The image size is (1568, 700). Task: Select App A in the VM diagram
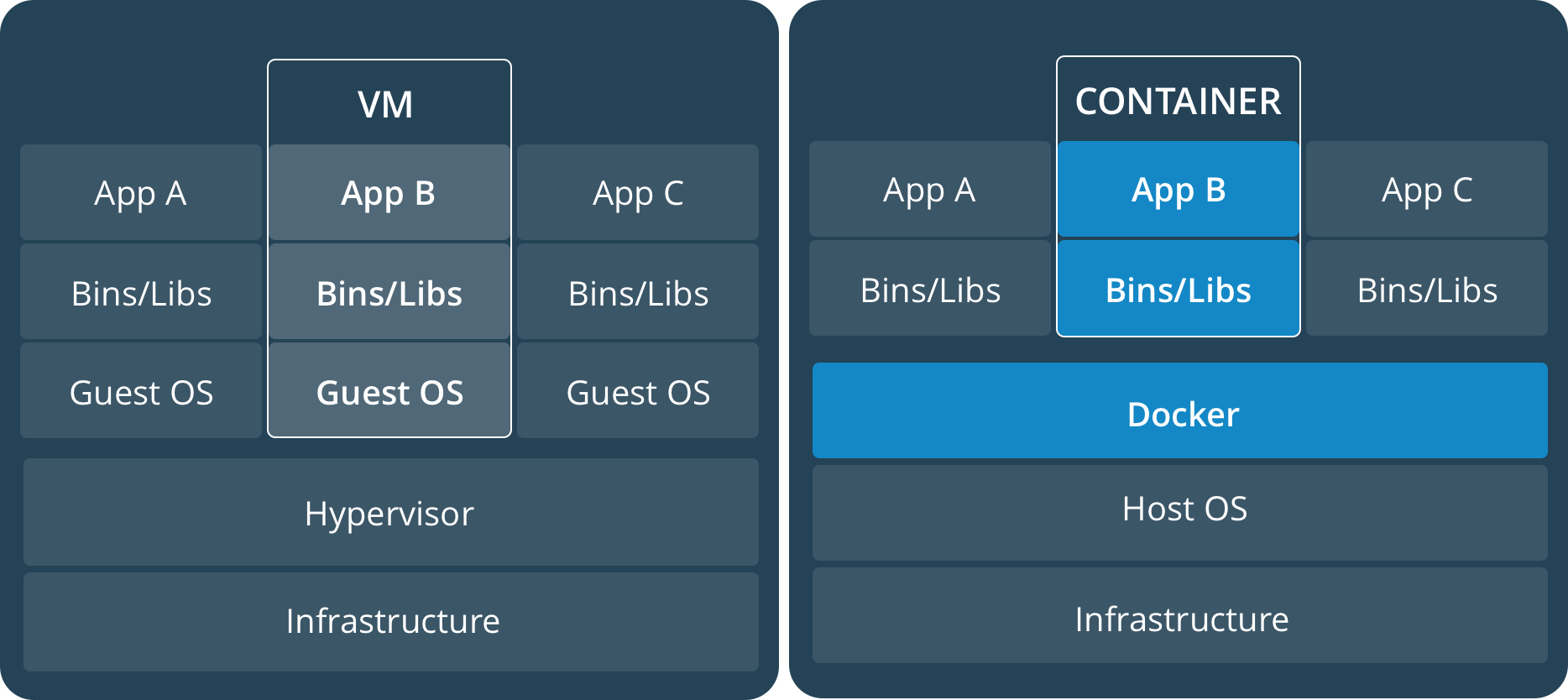click(141, 192)
